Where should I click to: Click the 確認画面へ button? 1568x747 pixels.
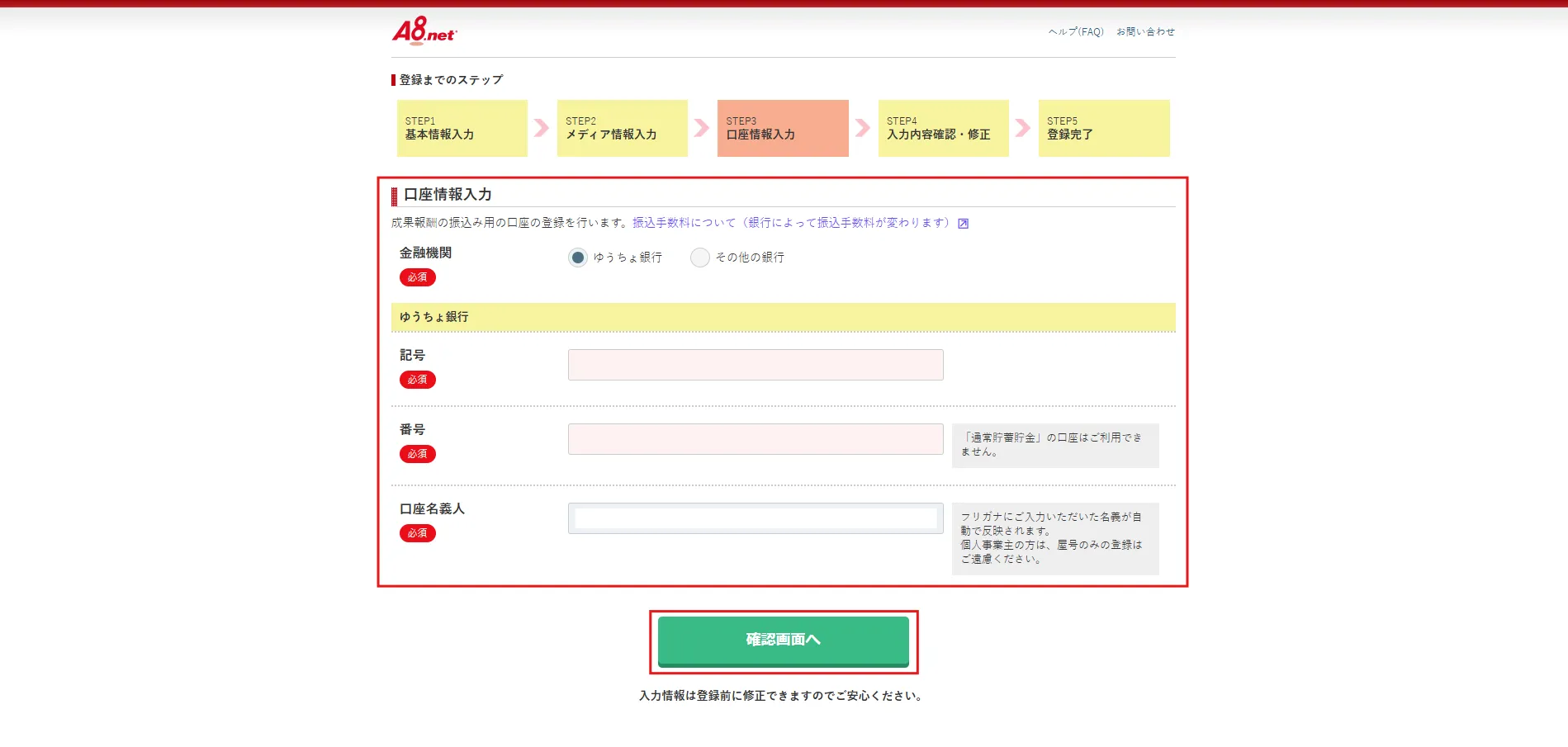pyautogui.click(x=784, y=641)
